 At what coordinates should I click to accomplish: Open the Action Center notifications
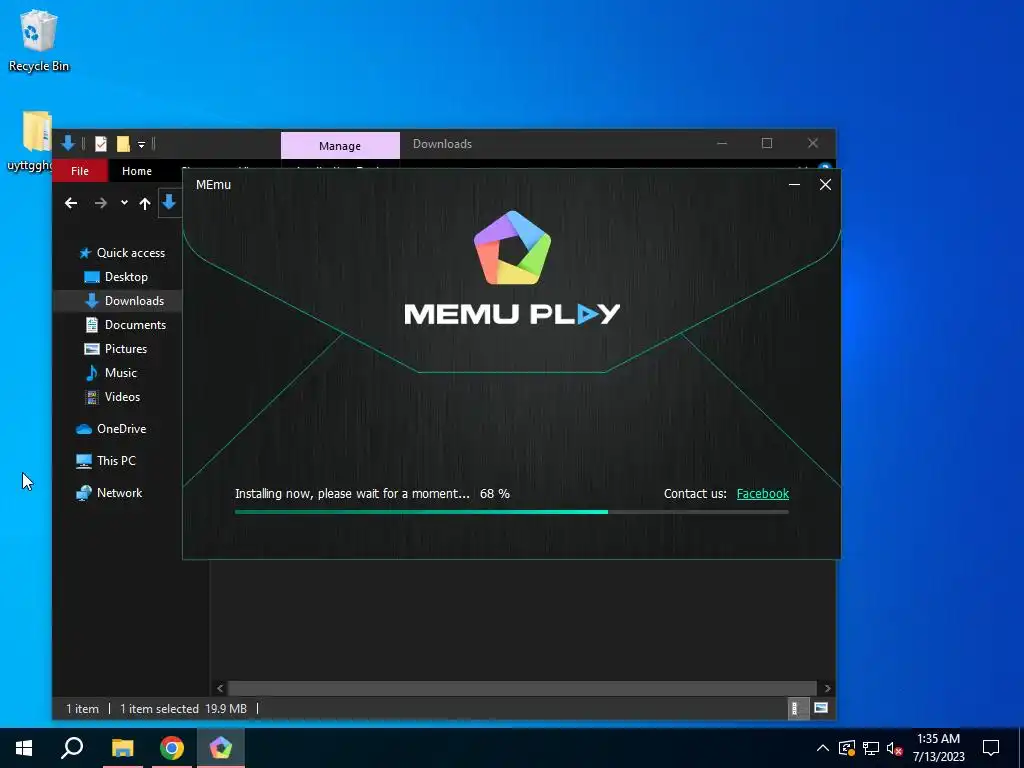[x=991, y=748]
